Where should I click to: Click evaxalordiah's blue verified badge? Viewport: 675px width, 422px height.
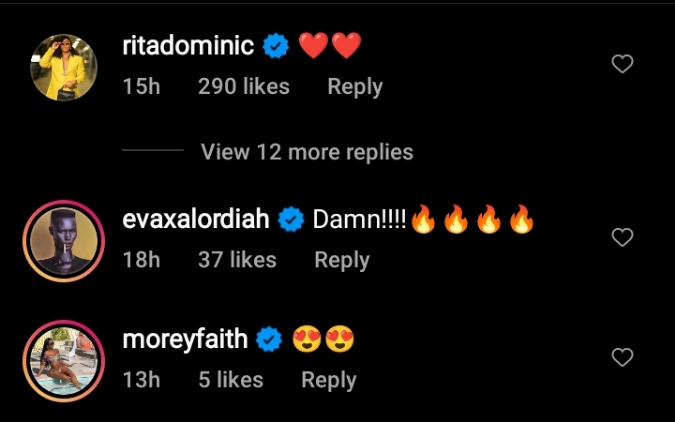[291, 220]
